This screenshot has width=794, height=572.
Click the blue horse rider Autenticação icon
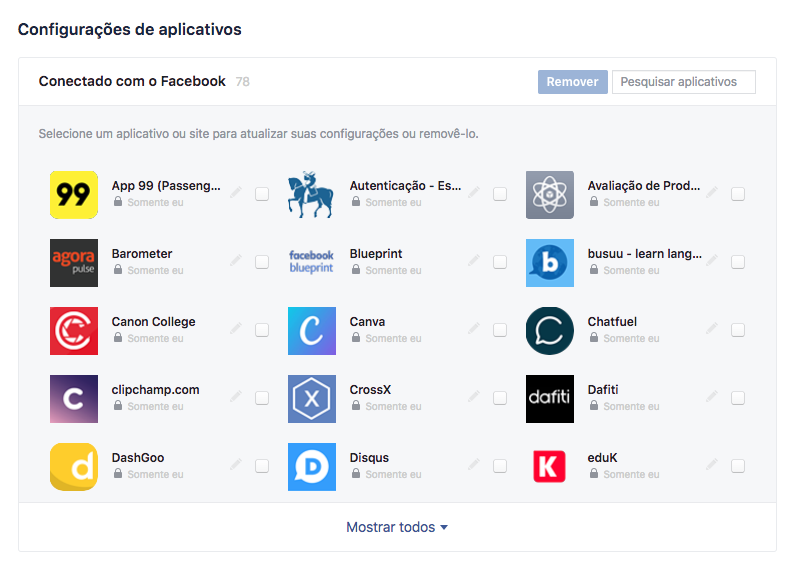[311, 195]
